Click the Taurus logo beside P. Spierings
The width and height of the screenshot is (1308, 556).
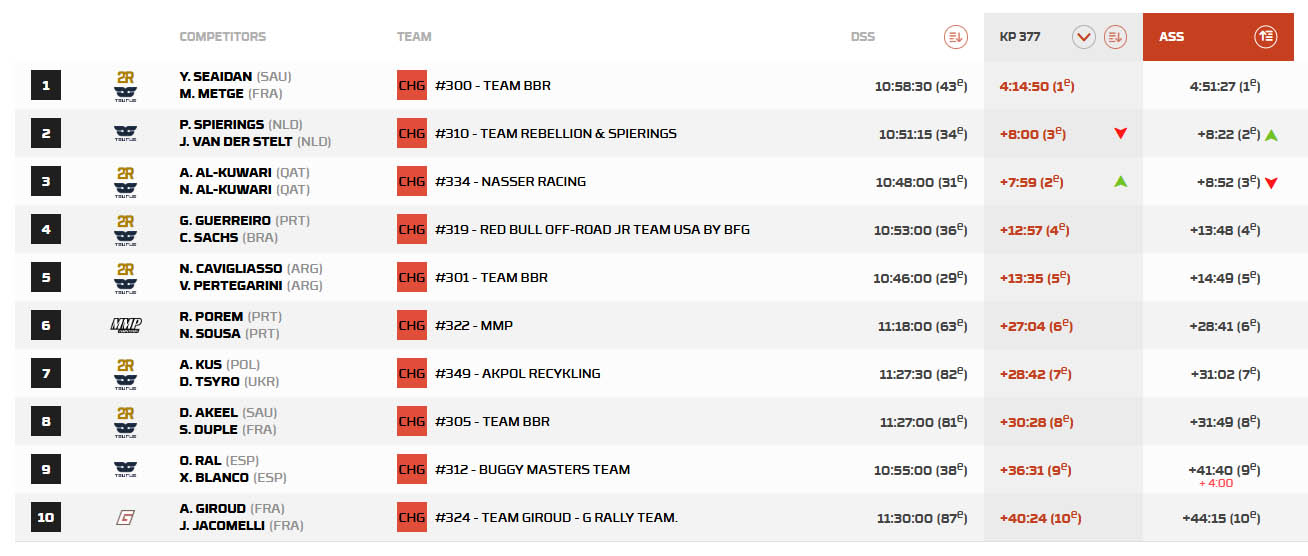point(126,133)
